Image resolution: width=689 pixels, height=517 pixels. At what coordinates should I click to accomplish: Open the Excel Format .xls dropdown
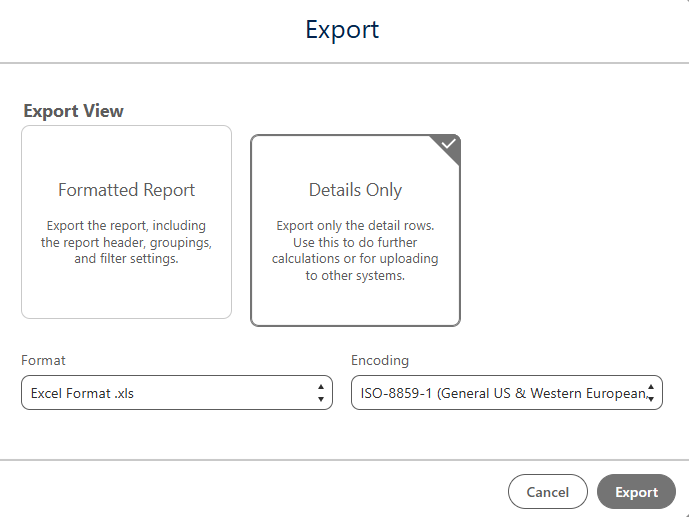177,393
